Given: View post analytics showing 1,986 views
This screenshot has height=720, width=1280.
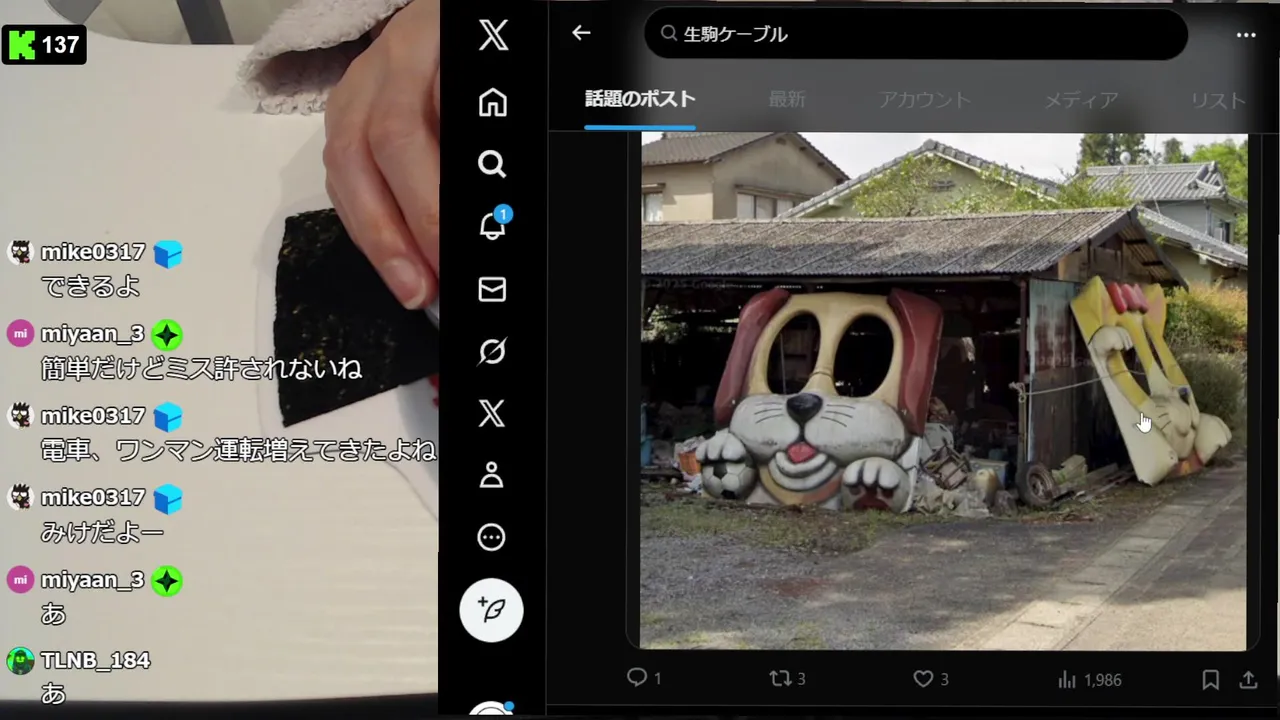Looking at the screenshot, I should (1089, 679).
